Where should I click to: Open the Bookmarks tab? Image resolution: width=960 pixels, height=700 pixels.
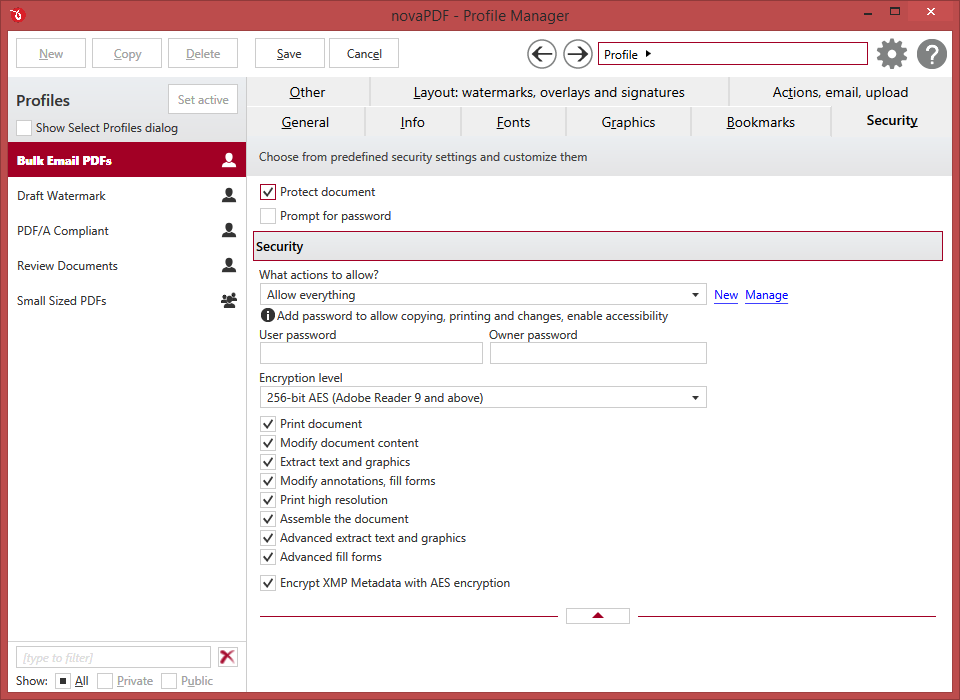pyautogui.click(x=760, y=122)
